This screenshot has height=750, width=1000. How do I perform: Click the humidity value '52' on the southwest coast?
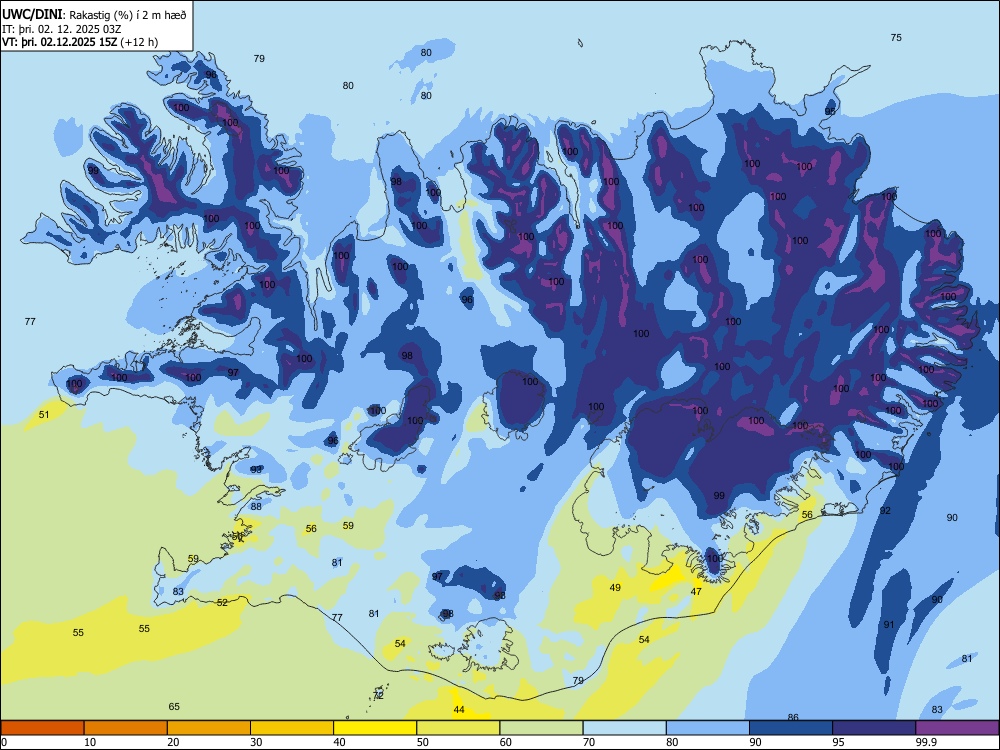pos(222,602)
